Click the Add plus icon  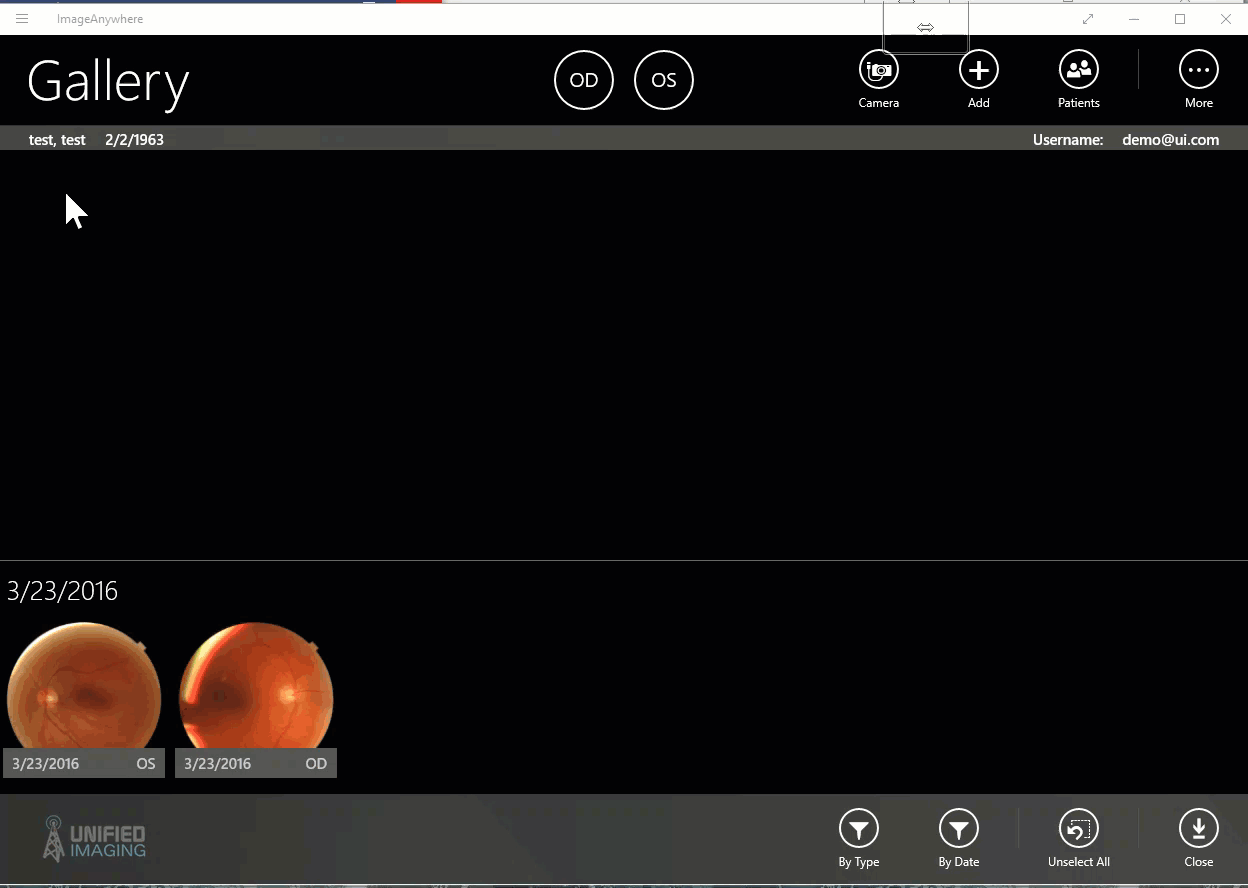978,70
